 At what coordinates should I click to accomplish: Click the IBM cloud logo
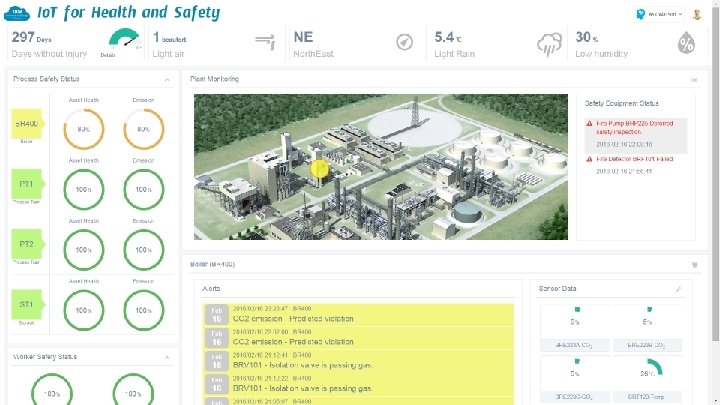[17, 14]
